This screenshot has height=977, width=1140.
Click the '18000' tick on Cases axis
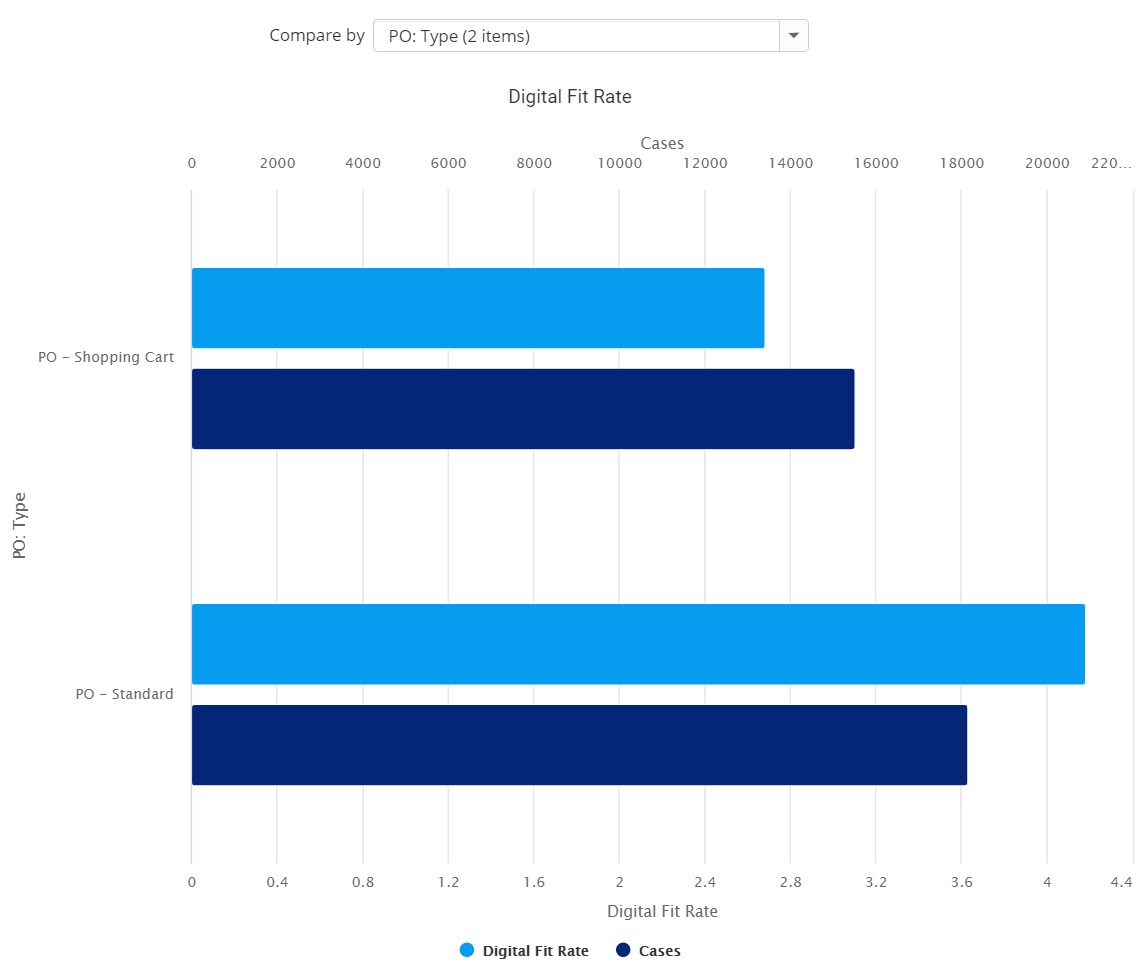(962, 163)
